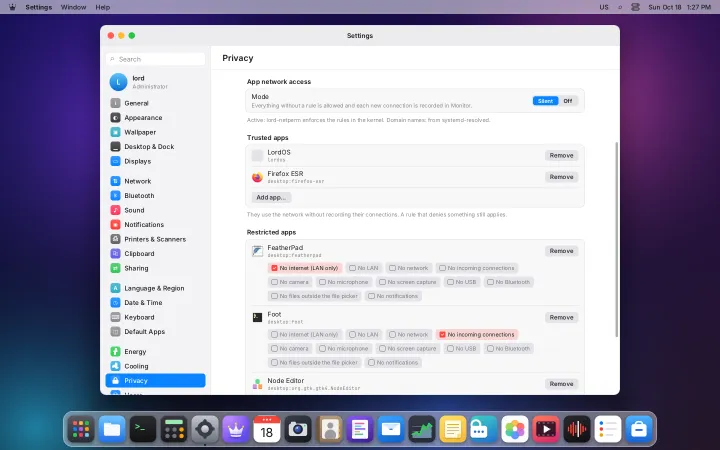This screenshot has width=720, height=450.
Task: Open Appearance settings in sidebar
Action: [x=155, y=118]
